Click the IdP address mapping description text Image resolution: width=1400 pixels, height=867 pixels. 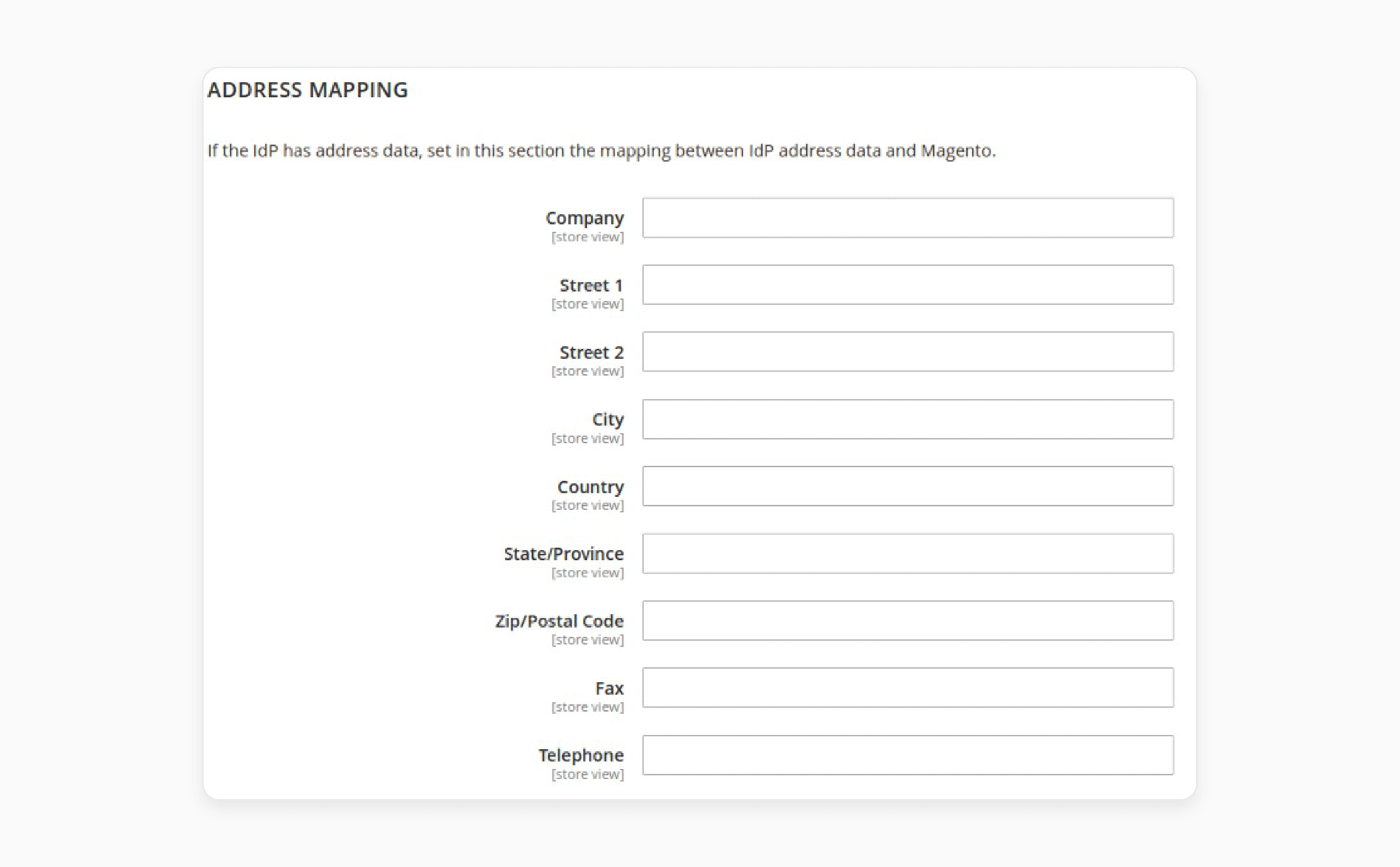click(x=602, y=151)
